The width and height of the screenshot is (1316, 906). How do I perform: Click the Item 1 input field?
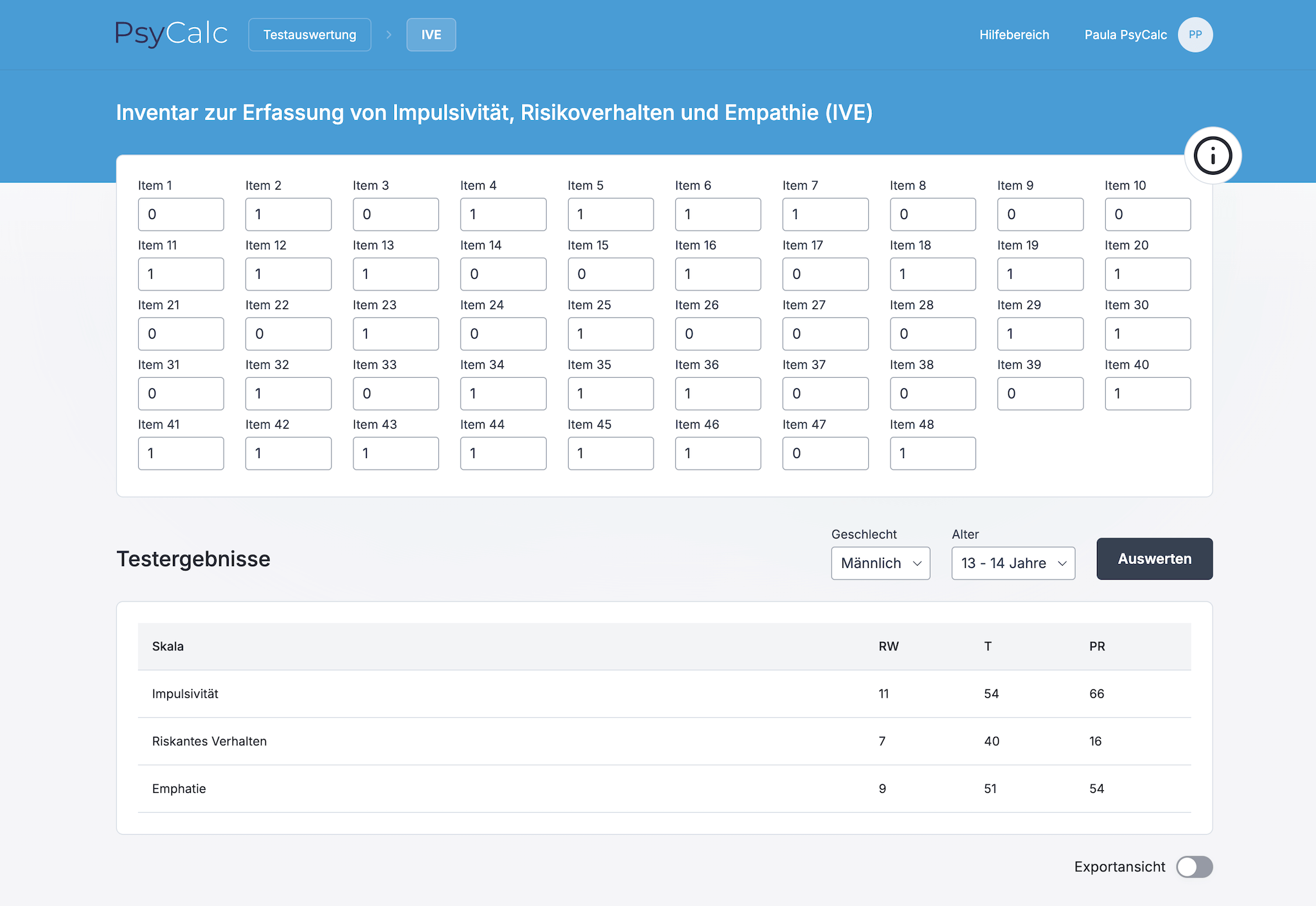[x=181, y=214]
